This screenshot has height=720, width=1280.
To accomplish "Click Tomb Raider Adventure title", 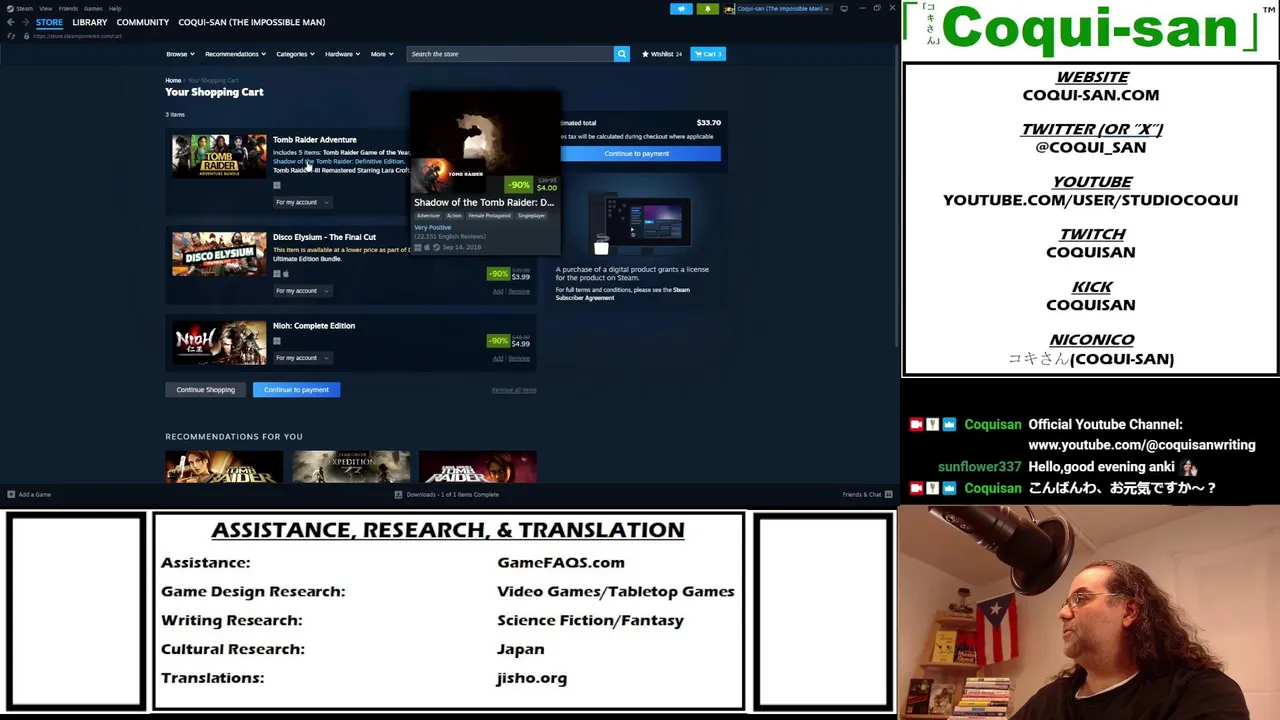I will click(x=314, y=140).
